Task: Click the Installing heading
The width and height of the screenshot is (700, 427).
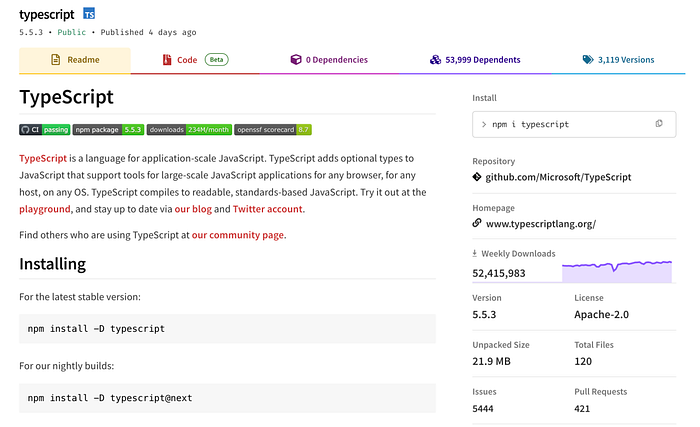Action: tap(52, 264)
